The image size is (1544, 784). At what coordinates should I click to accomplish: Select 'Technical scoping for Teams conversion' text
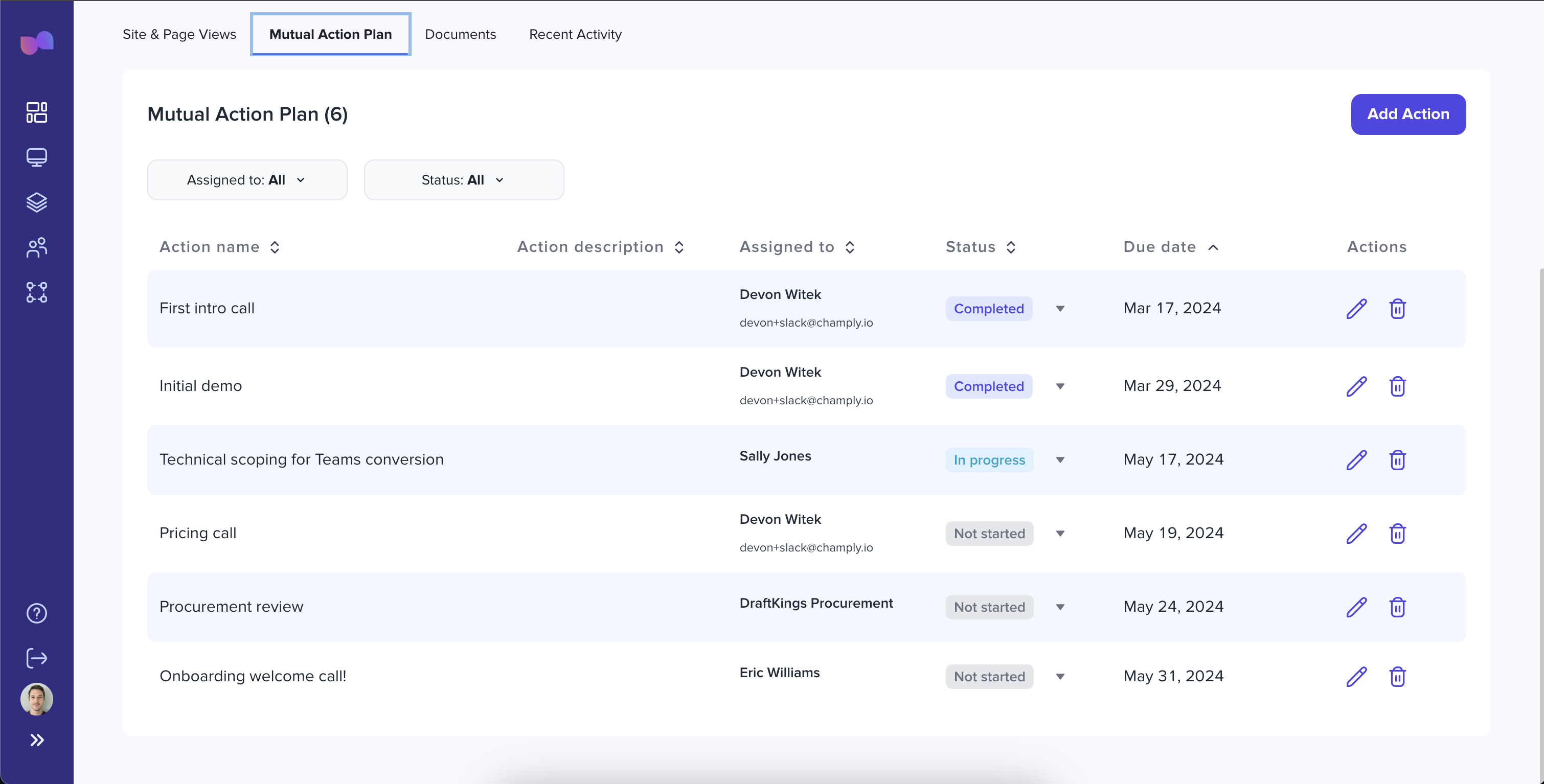tap(302, 460)
